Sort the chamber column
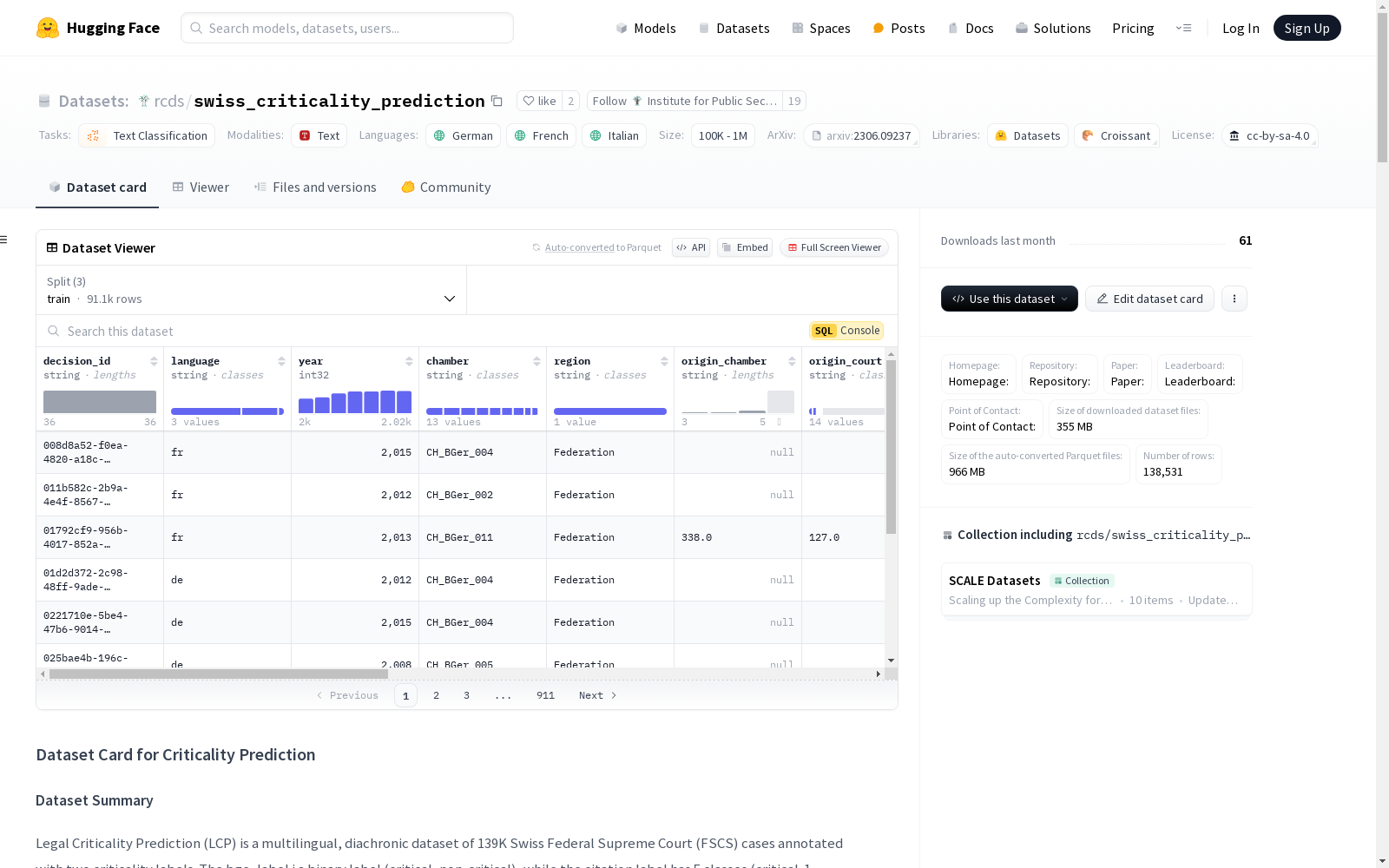This screenshot has width=1389, height=868. 537,361
